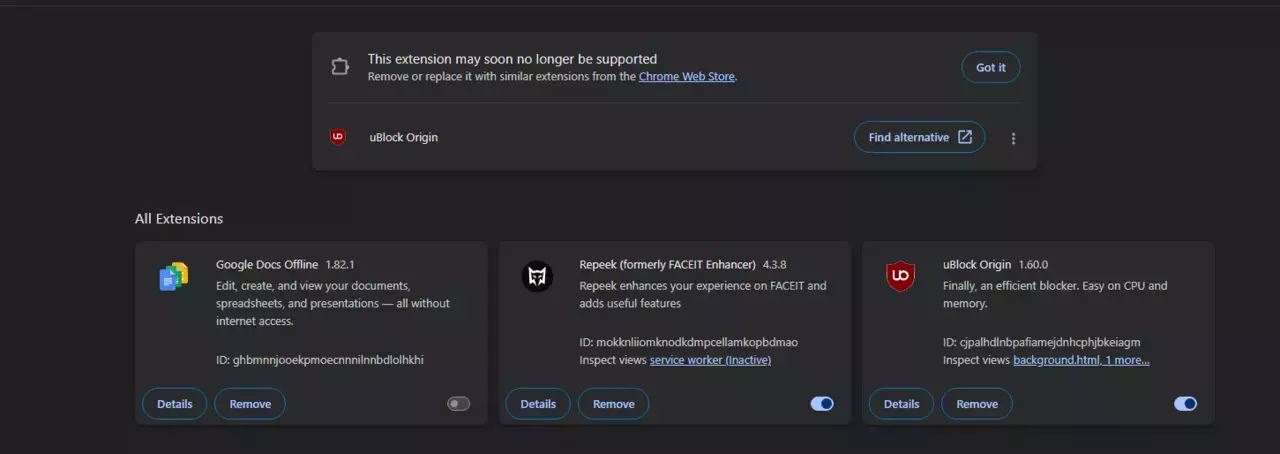Open Details for Repeek extension
Image resolution: width=1280 pixels, height=454 pixels.
pos(538,404)
